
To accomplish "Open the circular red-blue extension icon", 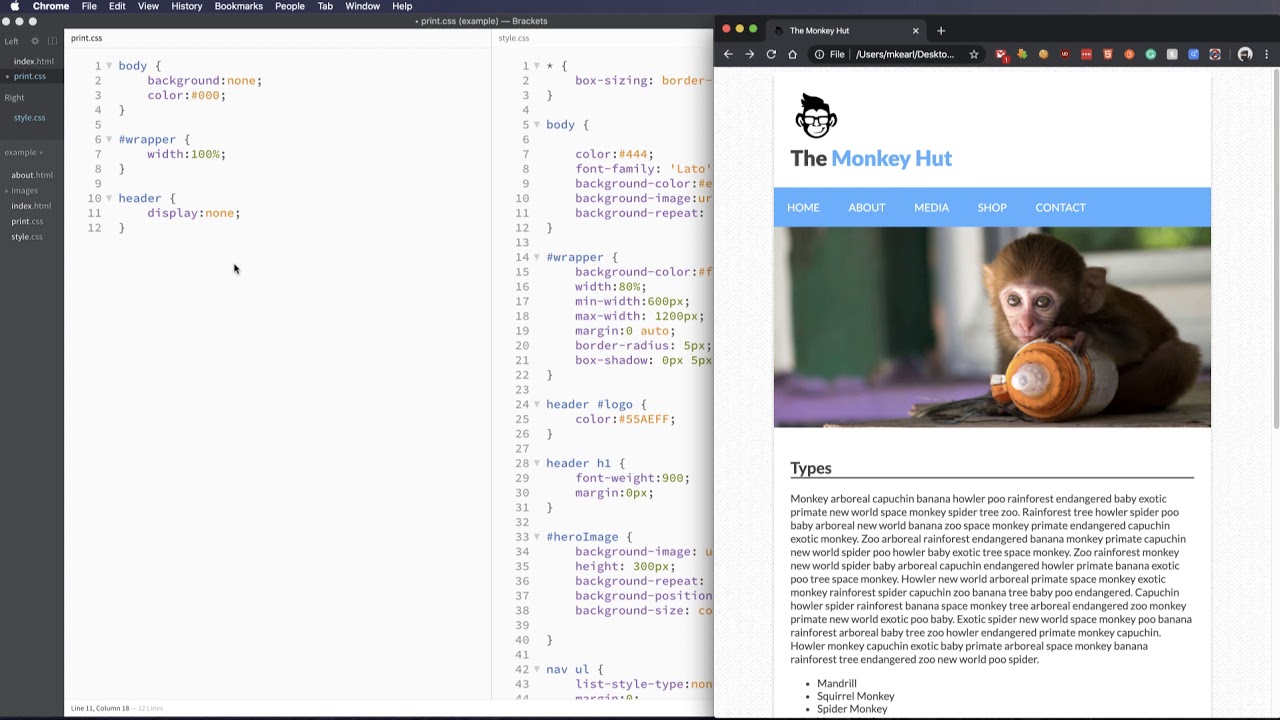I will click(x=1215, y=54).
